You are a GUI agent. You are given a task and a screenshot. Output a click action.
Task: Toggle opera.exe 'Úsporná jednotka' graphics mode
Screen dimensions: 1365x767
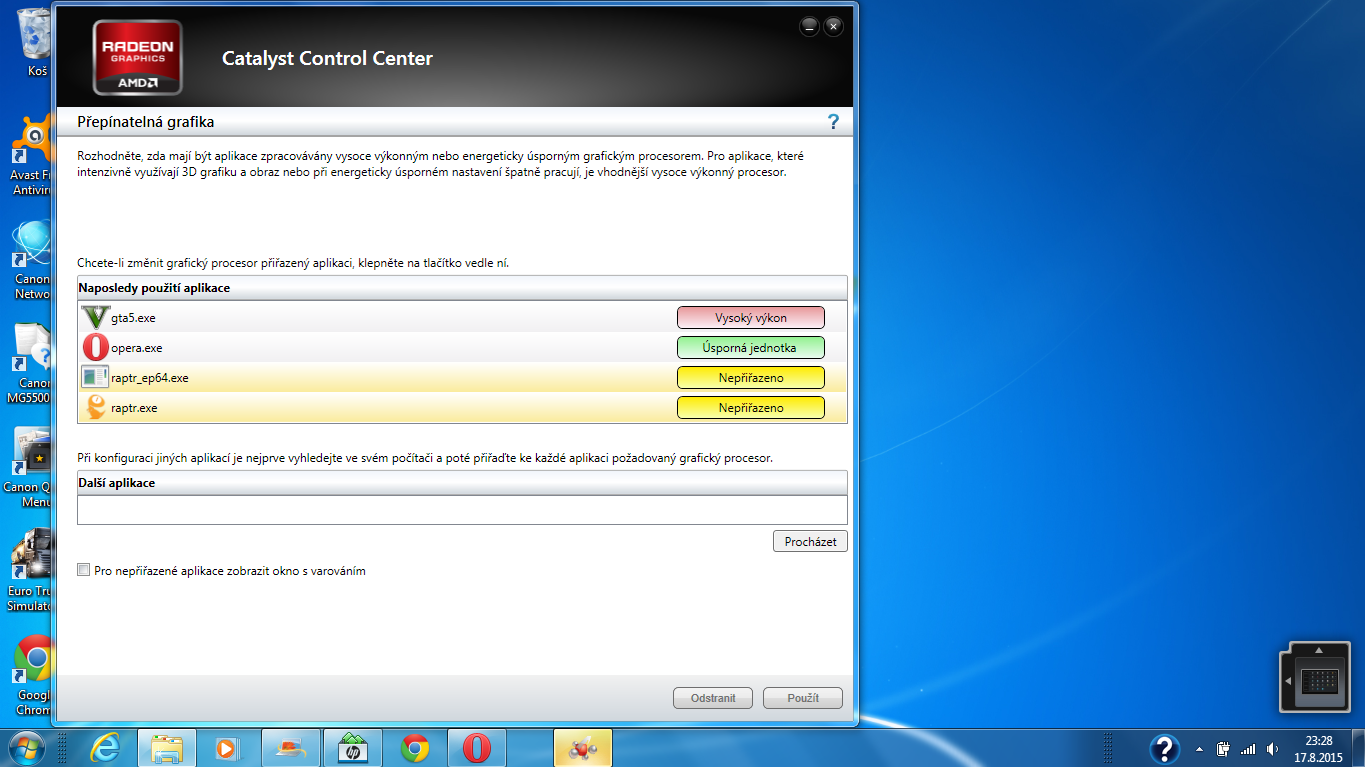[x=750, y=348]
